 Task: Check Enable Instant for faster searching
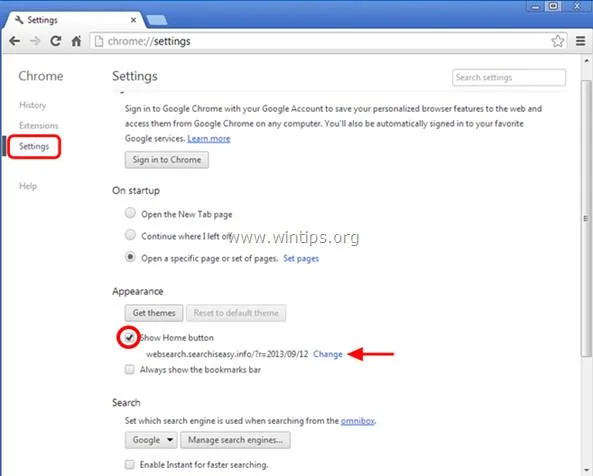[129, 464]
